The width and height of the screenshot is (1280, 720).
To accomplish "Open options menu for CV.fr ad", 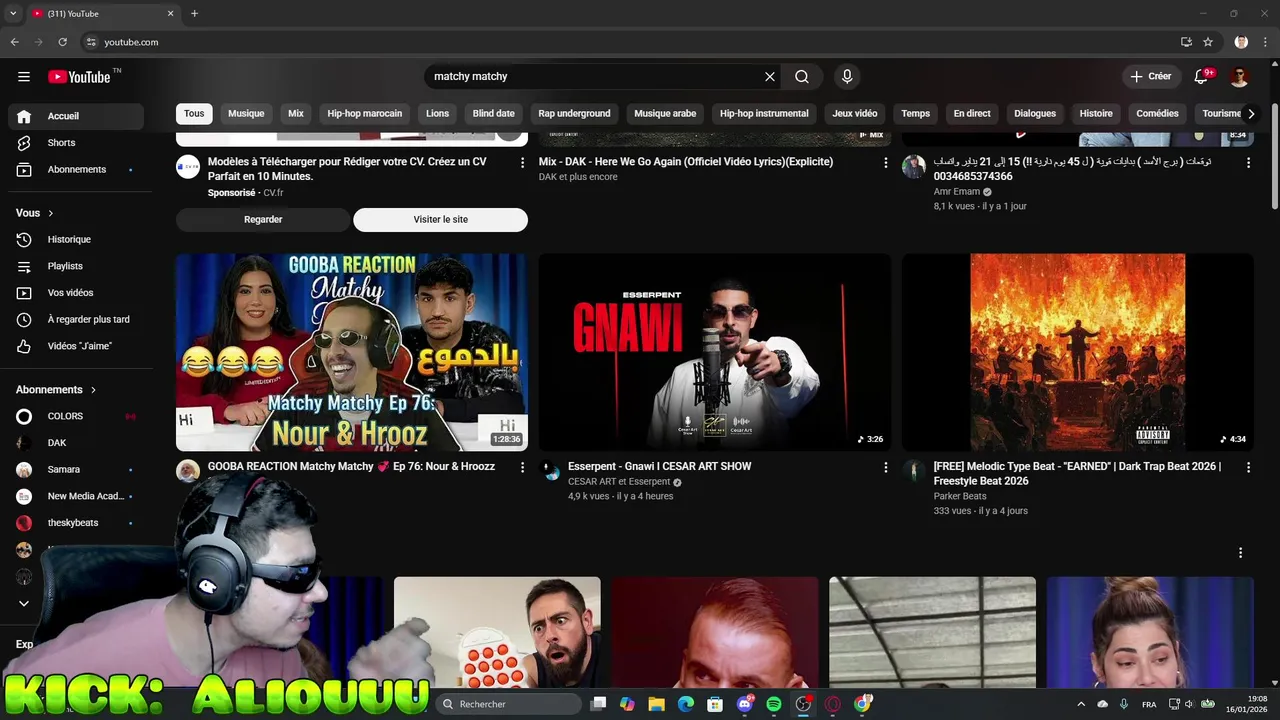I will click(x=522, y=162).
